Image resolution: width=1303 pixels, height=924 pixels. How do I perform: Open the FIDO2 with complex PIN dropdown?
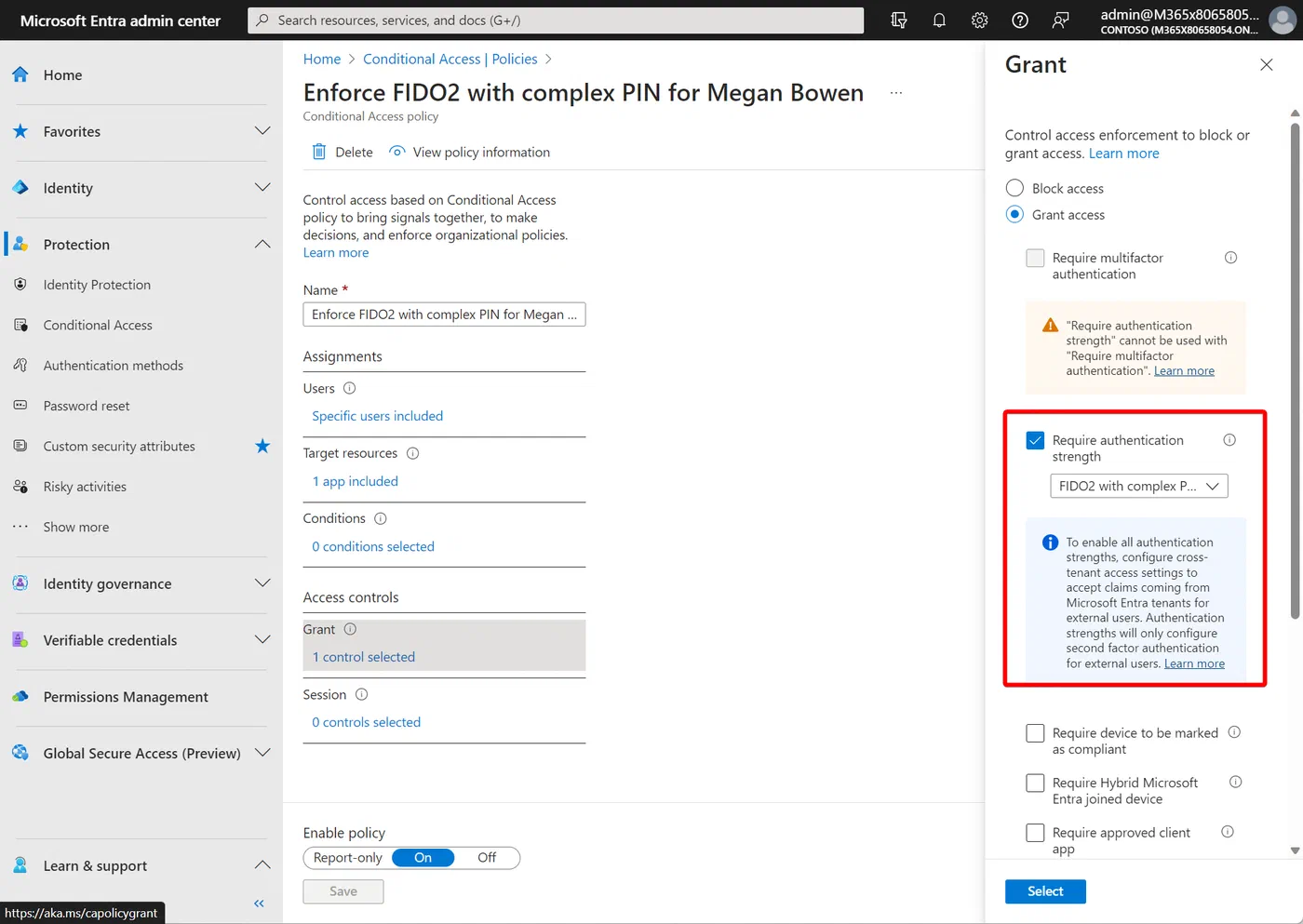(x=1139, y=486)
